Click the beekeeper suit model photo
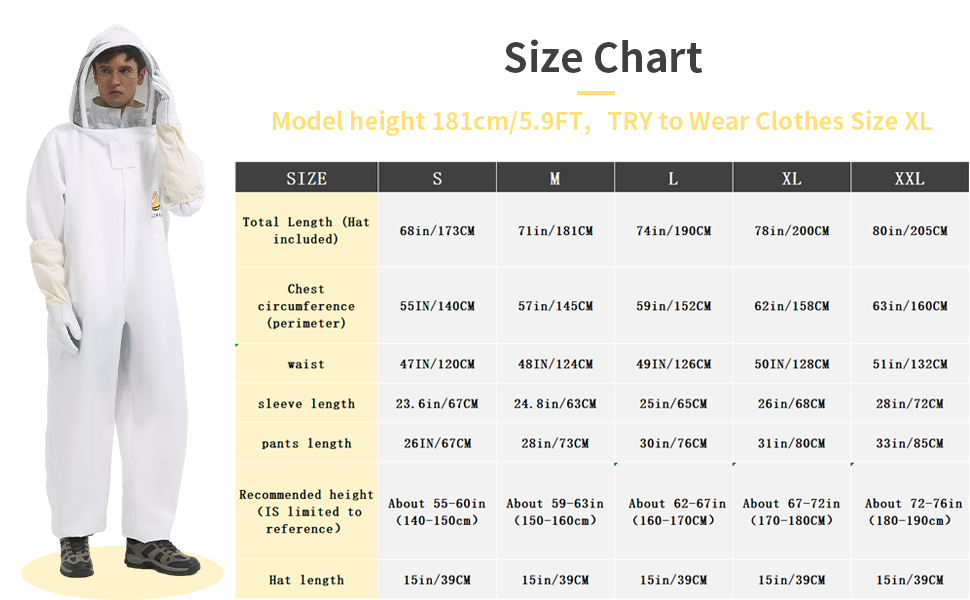The image size is (970, 600). [x=118, y=300]
